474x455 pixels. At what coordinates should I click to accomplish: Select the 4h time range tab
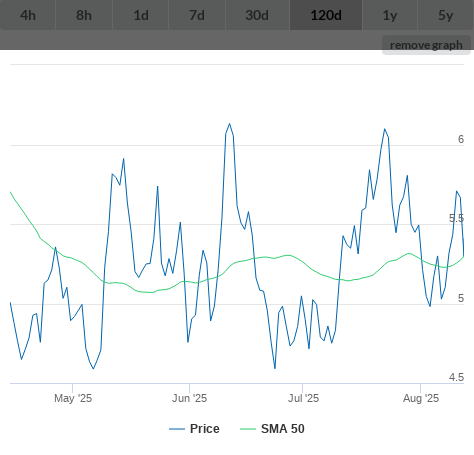[28, 15]
